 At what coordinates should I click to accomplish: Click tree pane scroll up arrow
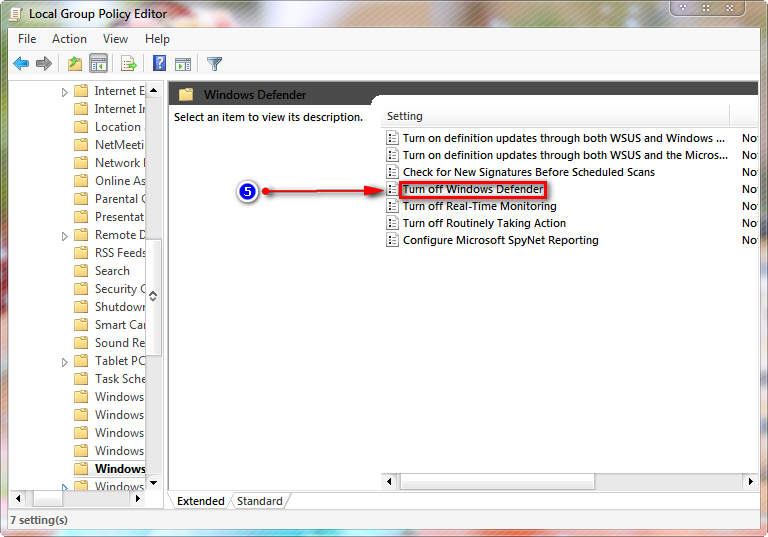[154, 90]
